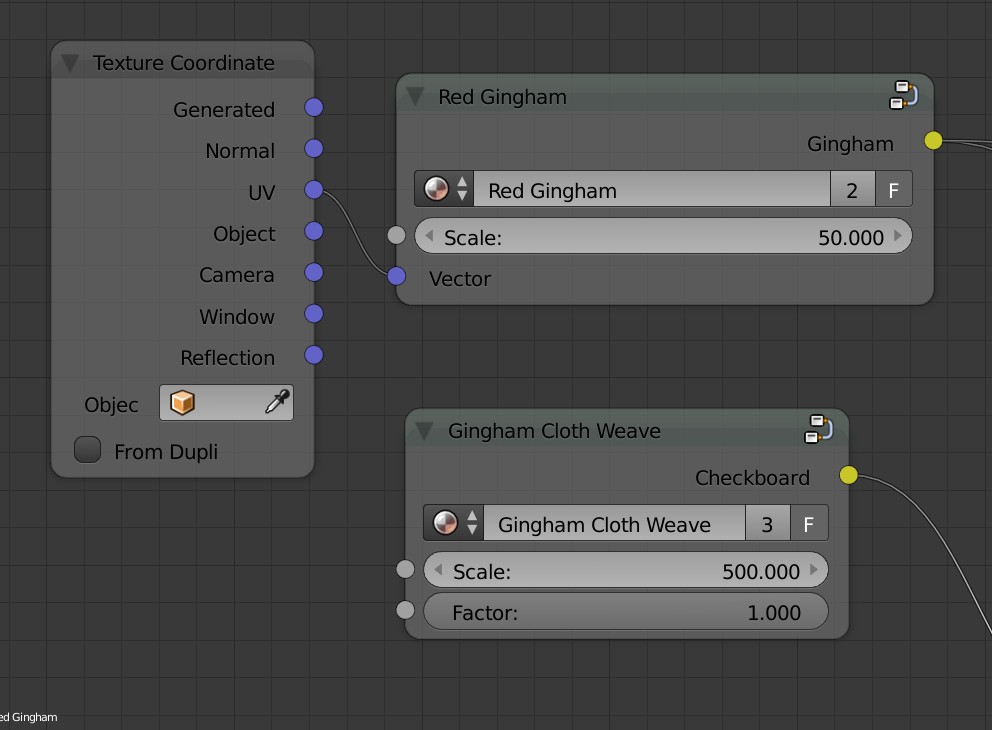The height and width of the screenshot is (730, 992).
Task: Click the Gingham output socket
Action: point(932,141)
